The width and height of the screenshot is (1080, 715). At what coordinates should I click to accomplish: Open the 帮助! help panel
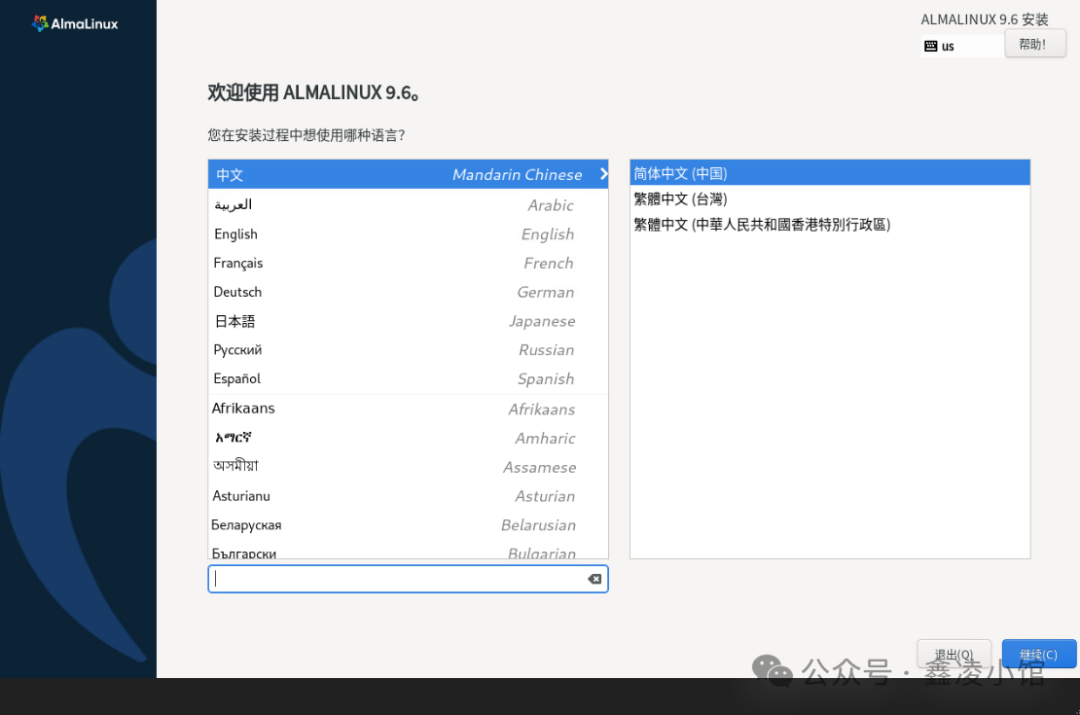(x=1035, y=43)
